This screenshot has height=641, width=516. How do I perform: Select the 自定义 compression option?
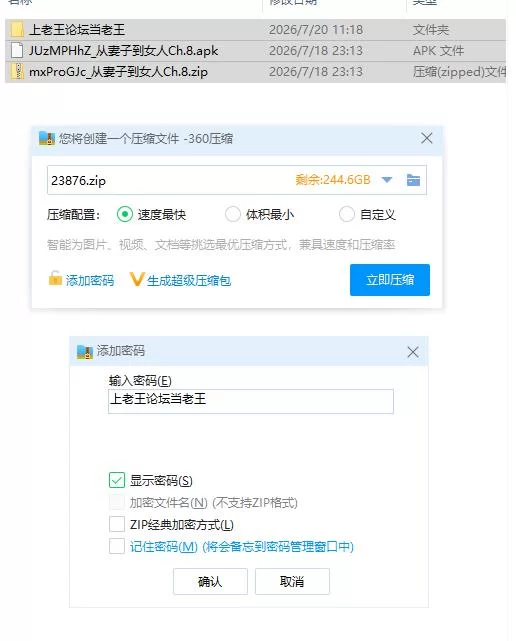[346, 214]
